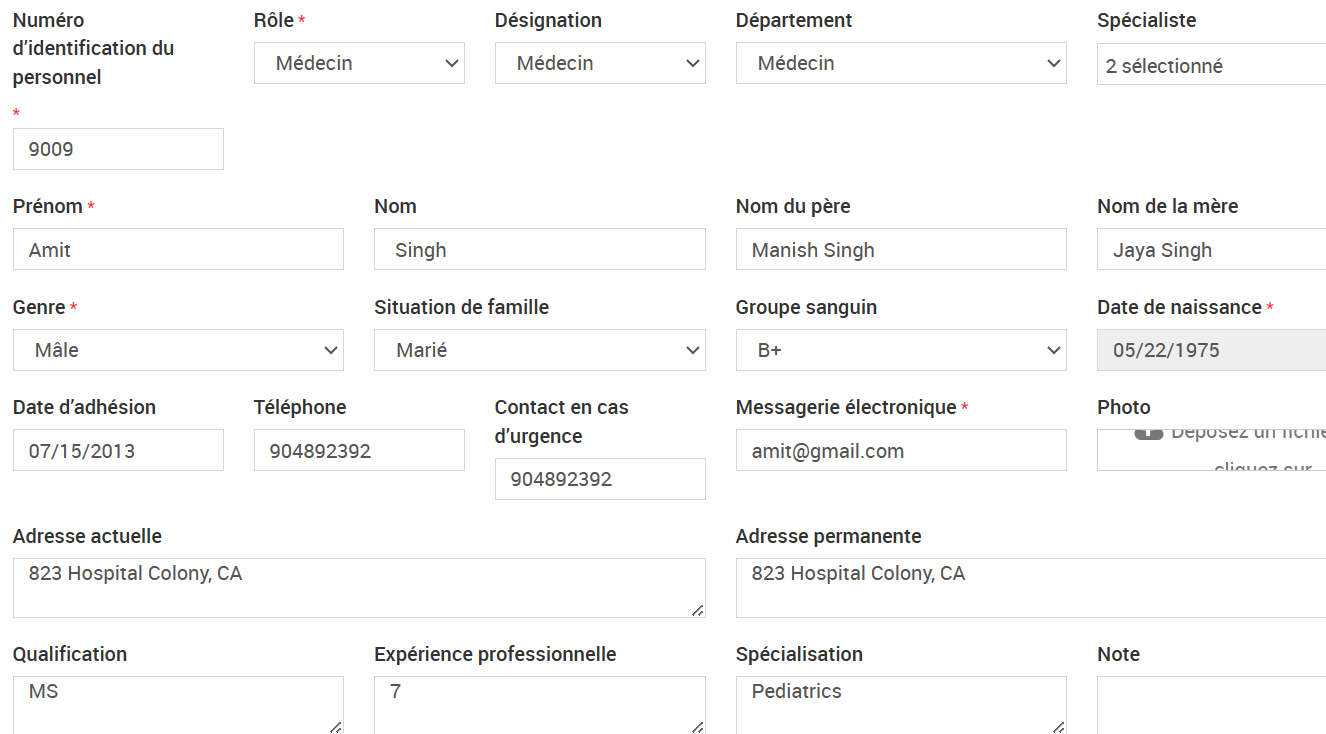Open the Date de naissance field
Image resolution: width=1326 pixels, height=734 pixels.
1211,350
